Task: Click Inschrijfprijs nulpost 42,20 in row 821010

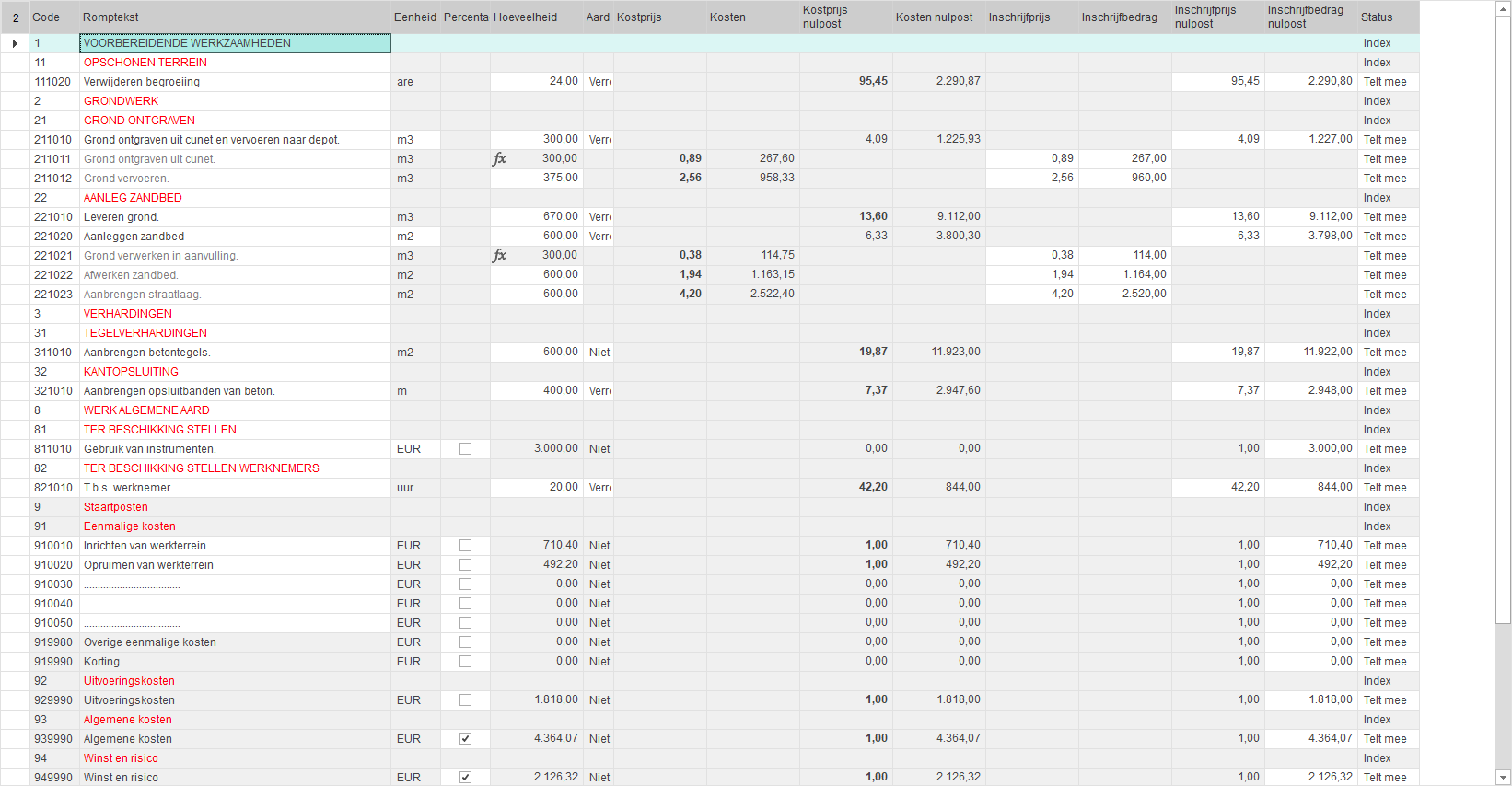Action: pos(1217,488)
